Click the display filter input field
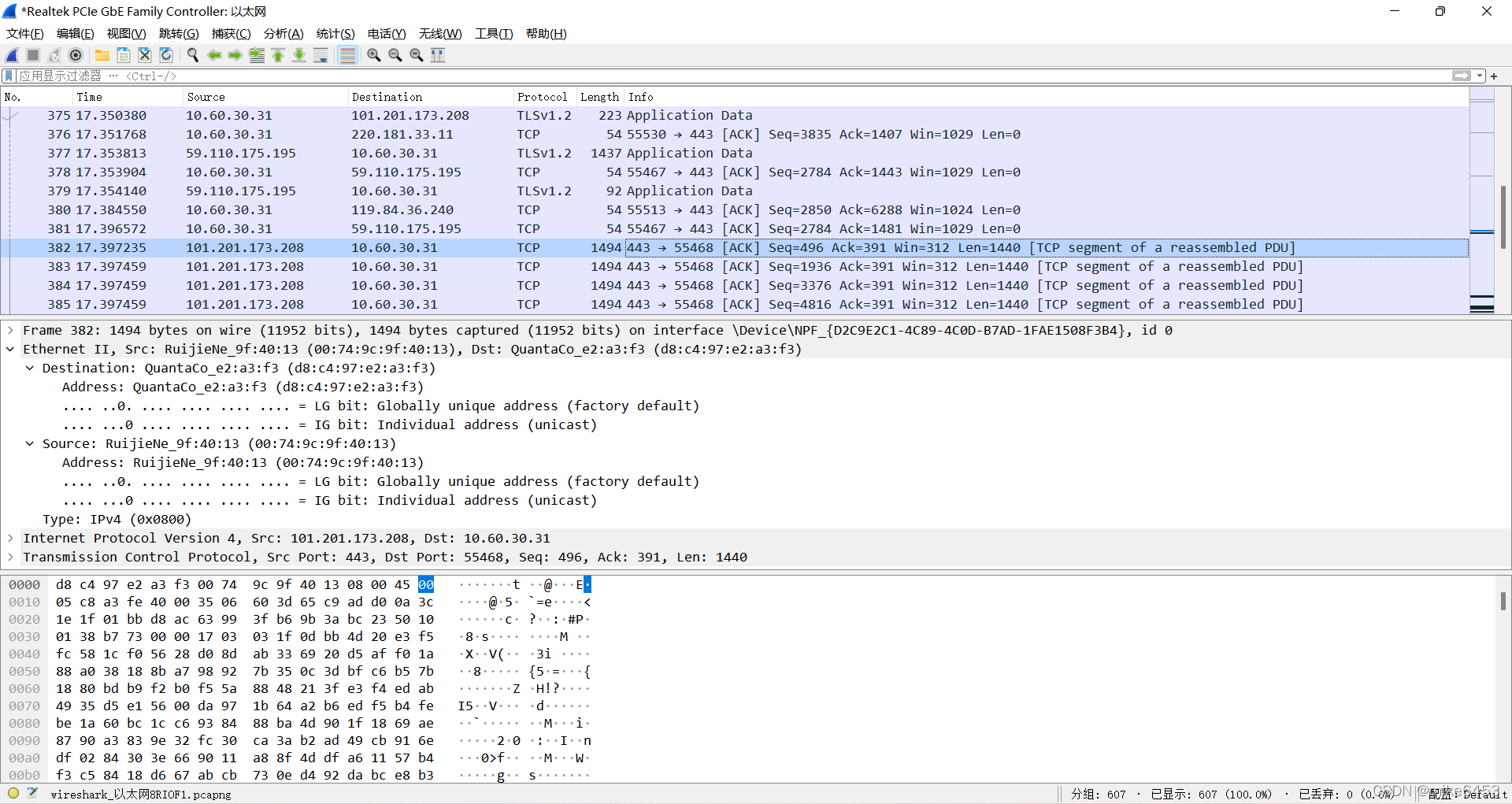This screenshot has height=804, width=1512. (x=732, y=76)
